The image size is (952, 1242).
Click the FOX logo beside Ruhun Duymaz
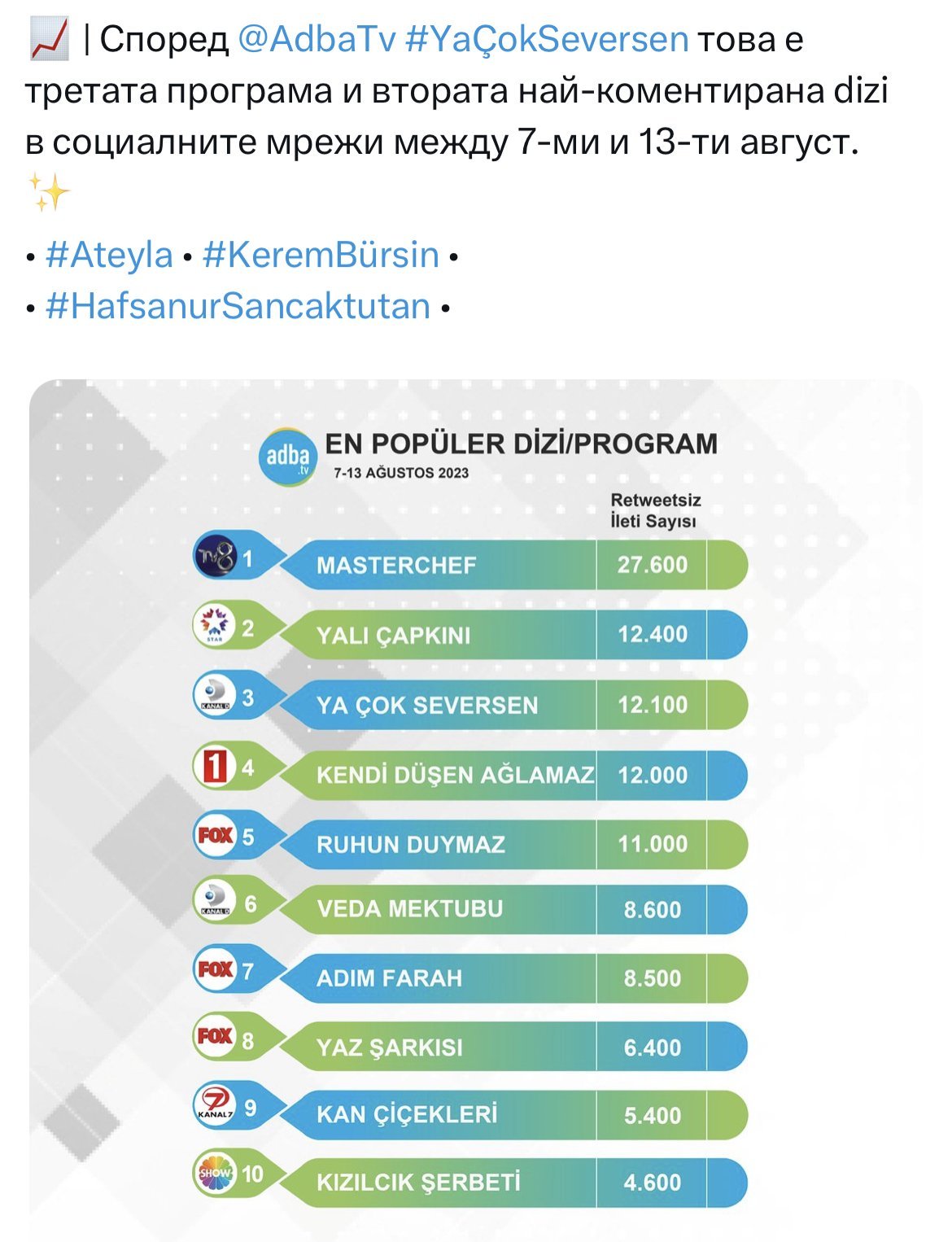[x=215, y=835]
